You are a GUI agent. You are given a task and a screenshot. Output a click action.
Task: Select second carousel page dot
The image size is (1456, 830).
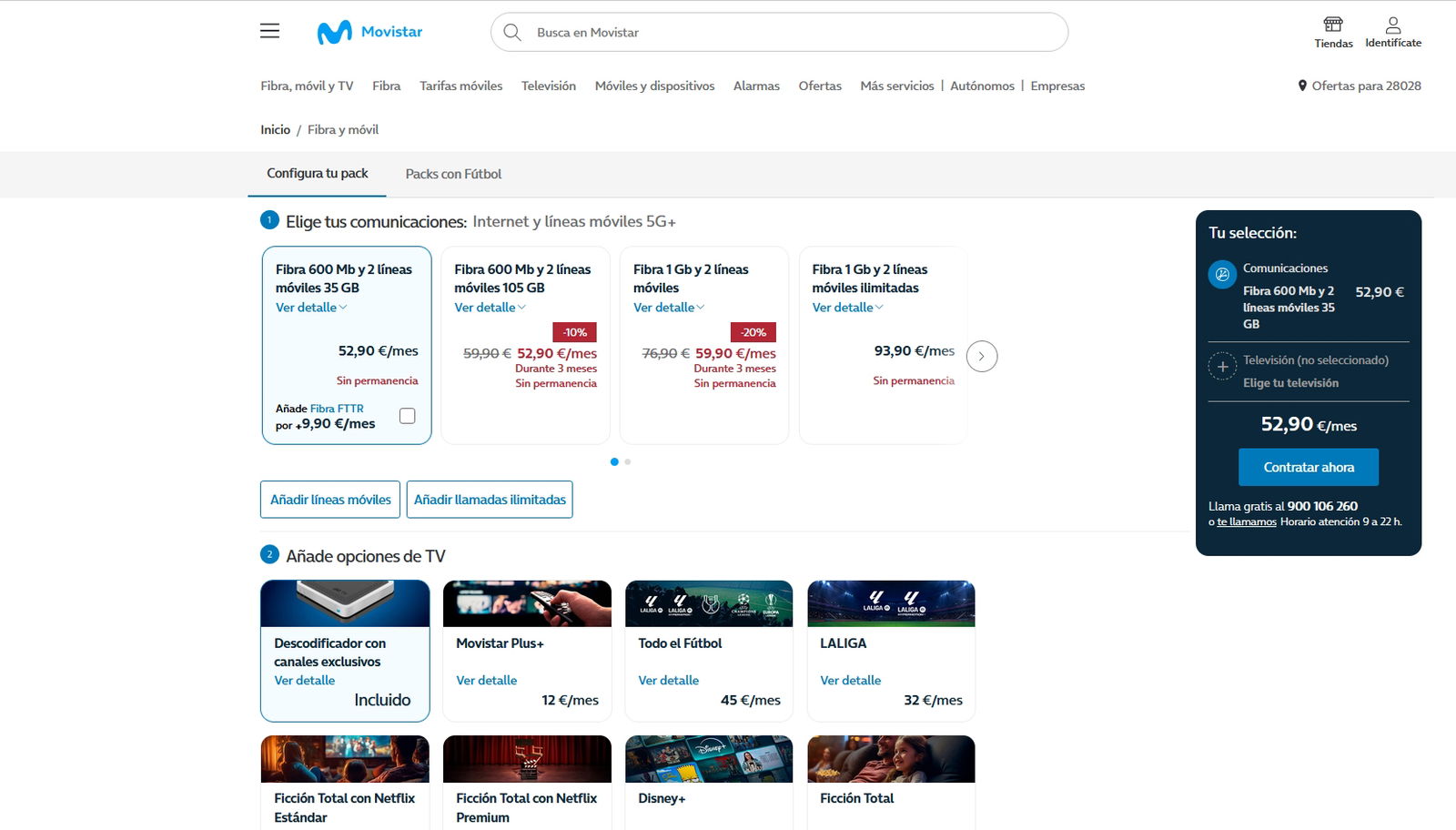click(x=628, y=461)
